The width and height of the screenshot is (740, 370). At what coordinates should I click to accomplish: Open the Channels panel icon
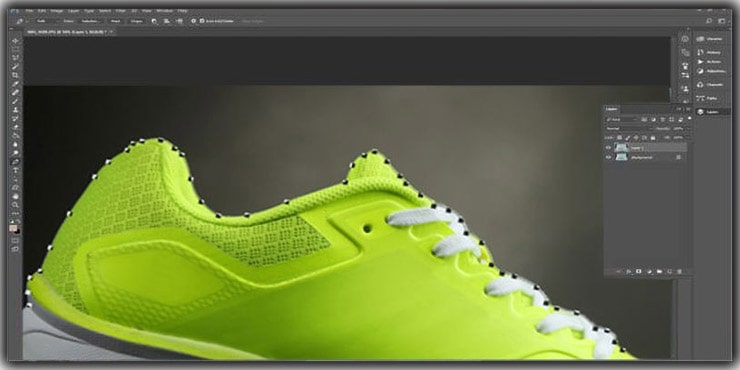tap(700, 84)
